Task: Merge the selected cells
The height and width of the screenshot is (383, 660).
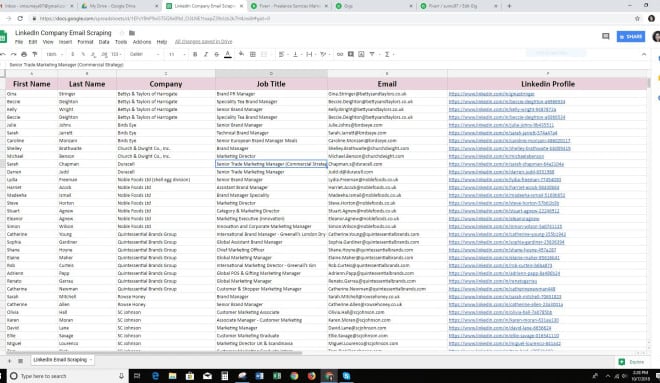Action: (x=264, y=54)
